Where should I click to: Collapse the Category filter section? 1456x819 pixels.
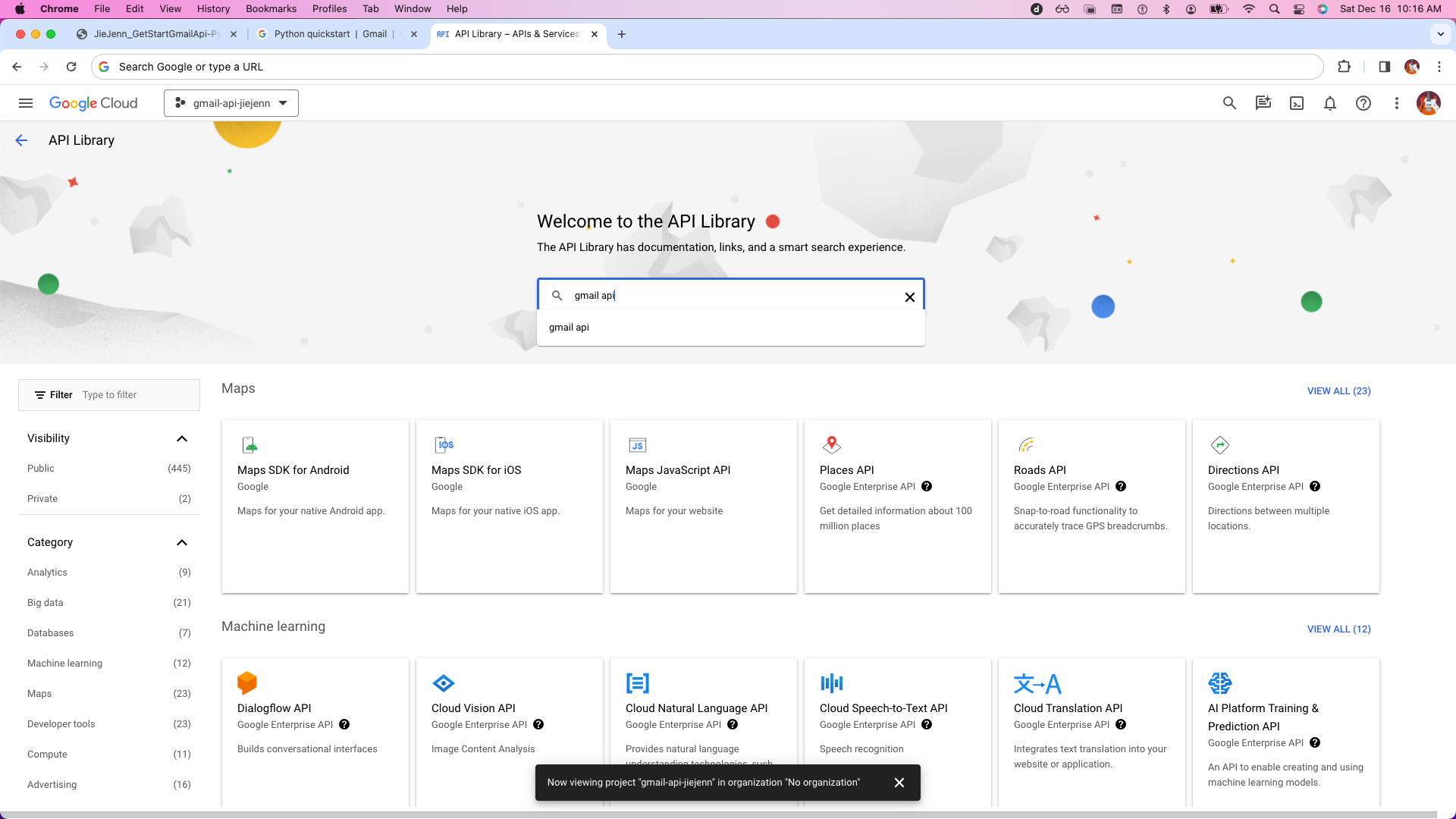click(x=182, y=542)
